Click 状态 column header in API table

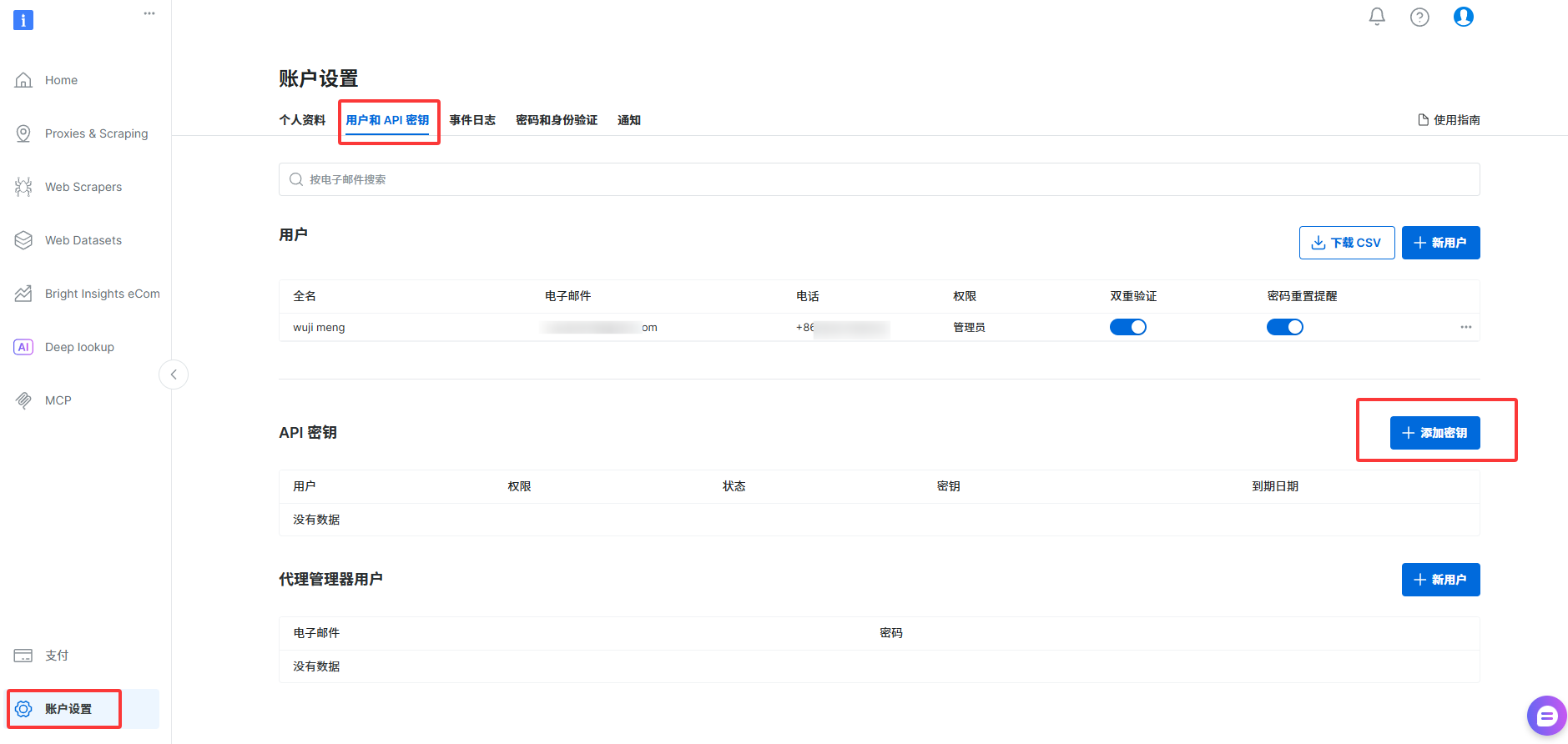(734, 486)
